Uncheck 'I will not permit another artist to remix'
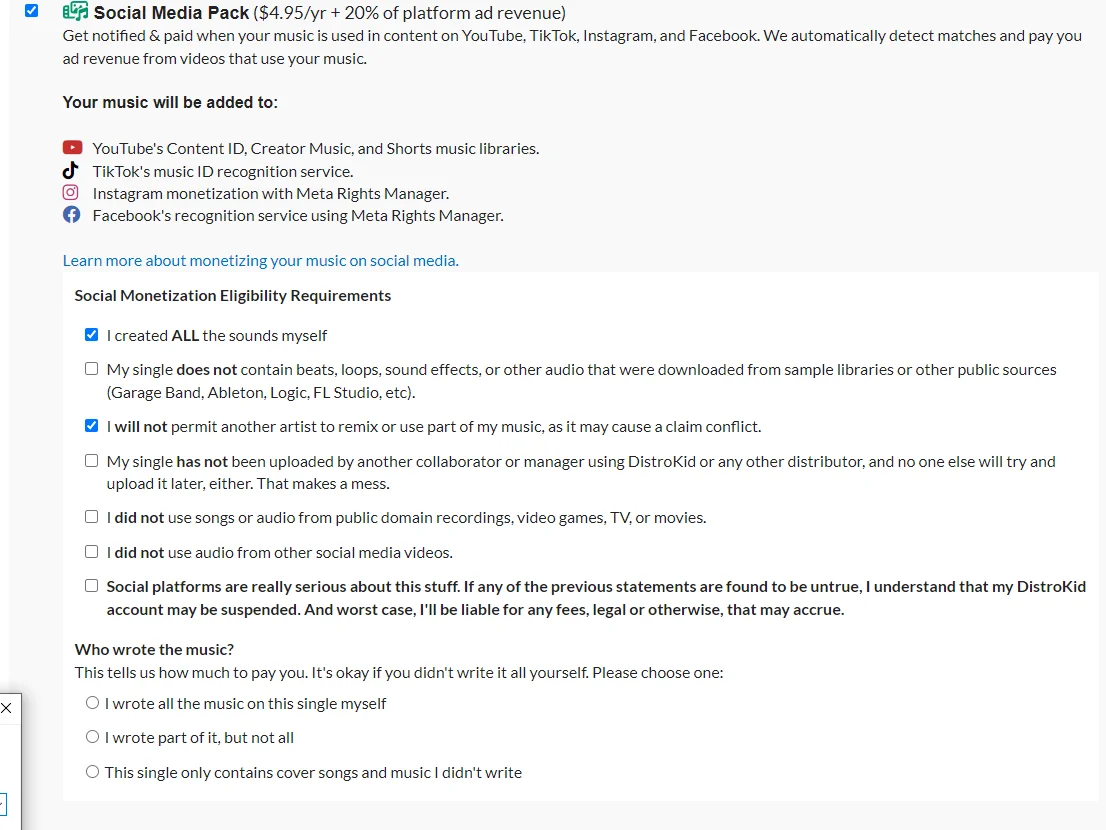Image resolution: width=1106 pixels, height=830 pixels. [x=91, y=425]
